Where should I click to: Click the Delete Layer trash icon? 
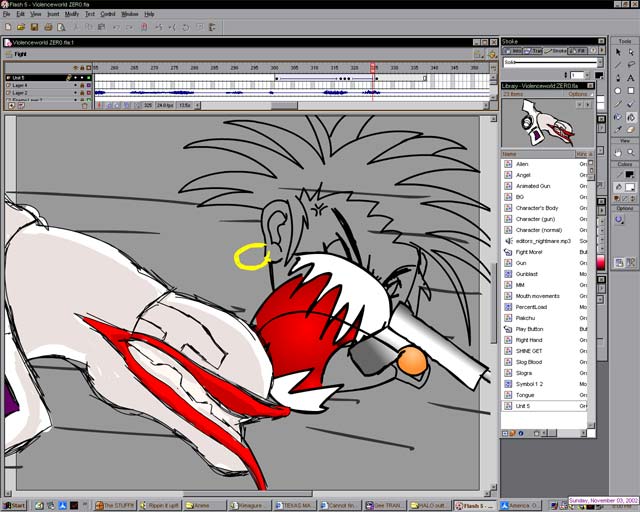pyautogui.click(x=84, y=106)
